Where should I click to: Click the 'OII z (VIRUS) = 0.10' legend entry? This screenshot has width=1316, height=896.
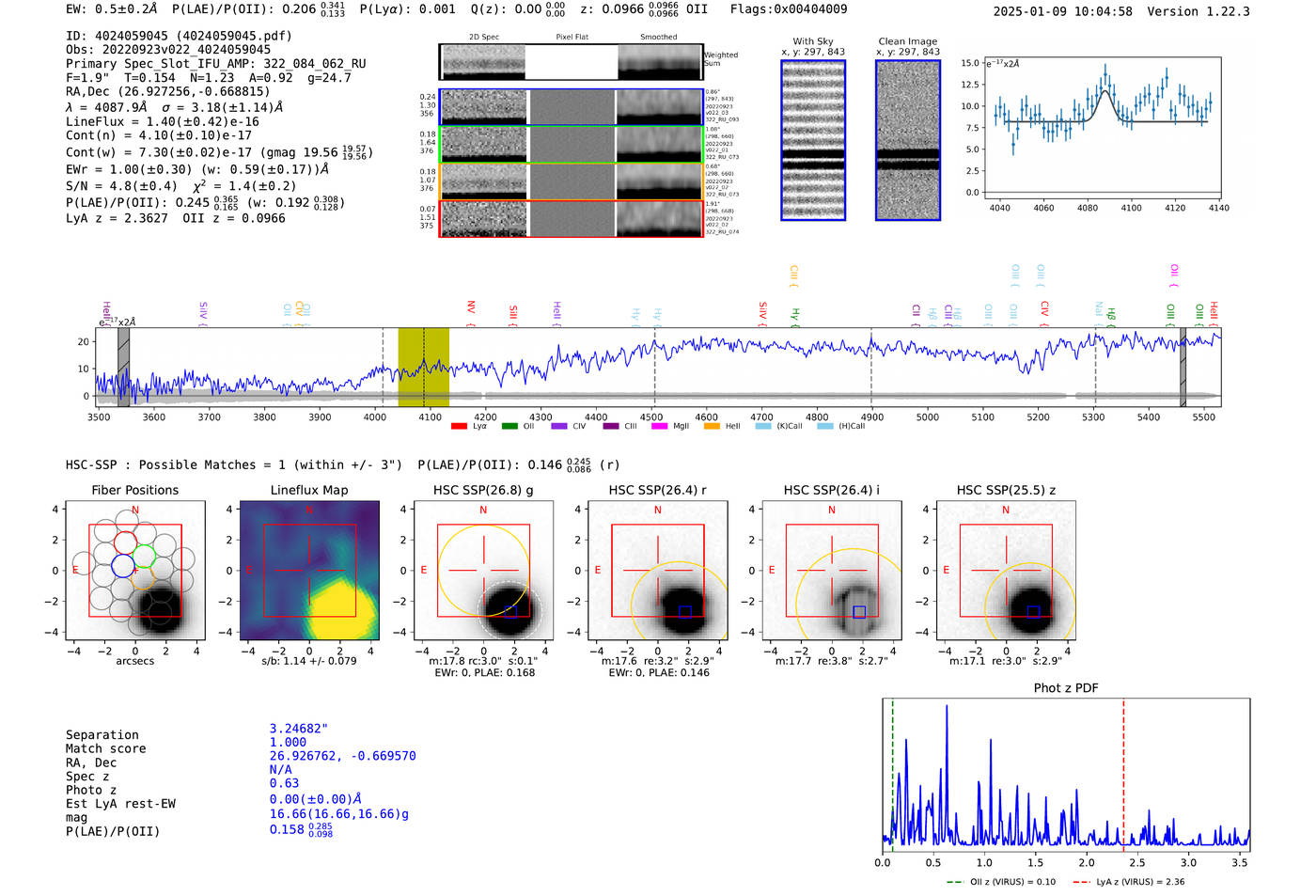coord(1001,882)
